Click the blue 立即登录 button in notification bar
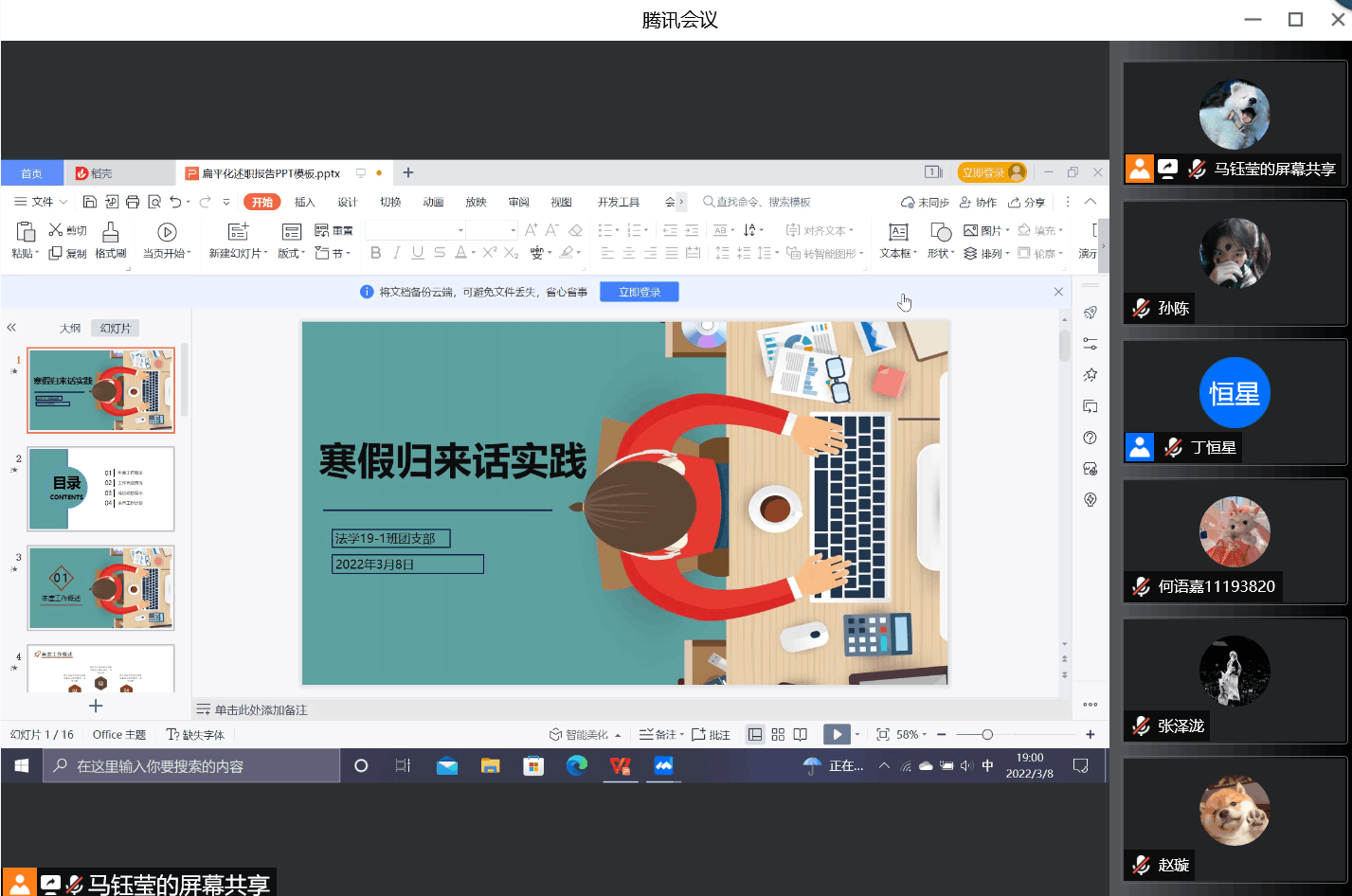The width and height of the screenshot is (1352, 896). [x=639, y=293]
